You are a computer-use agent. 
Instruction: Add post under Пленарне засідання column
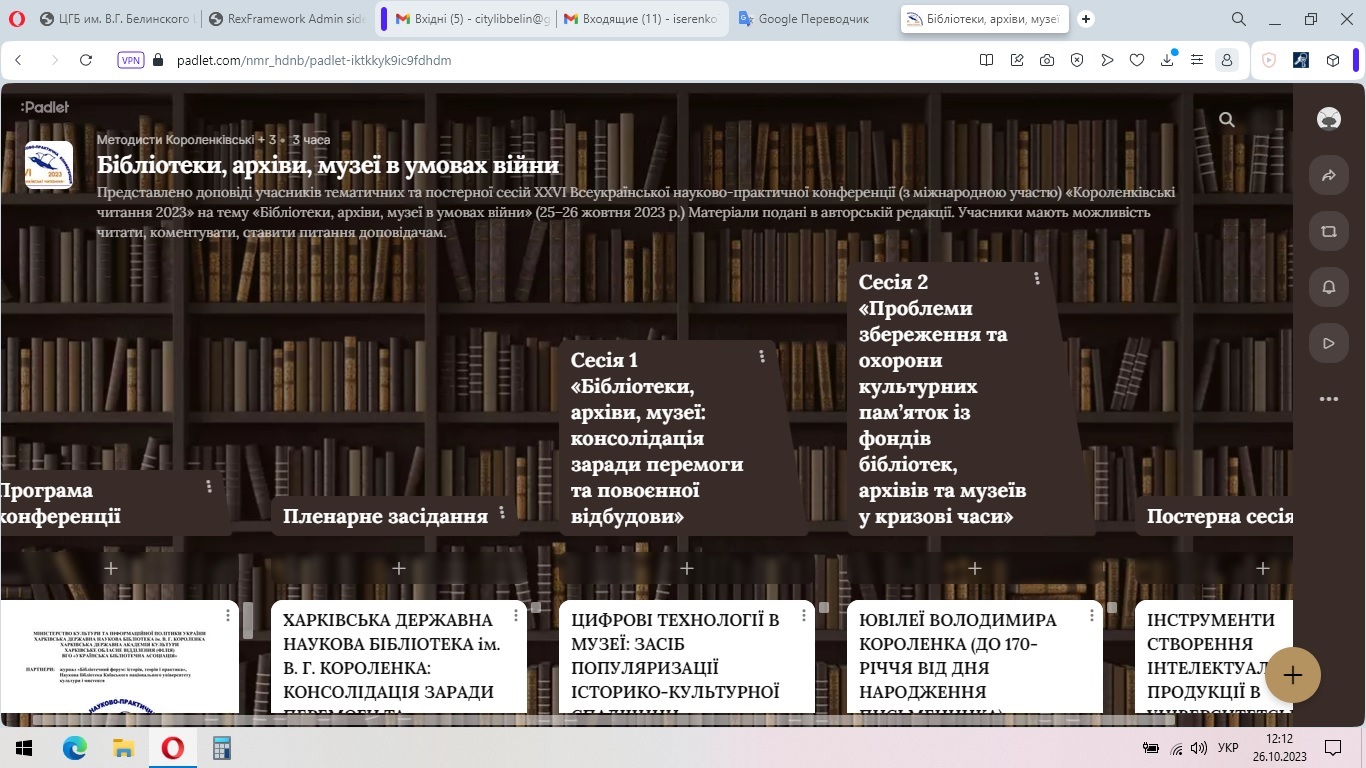pos(398,568)
